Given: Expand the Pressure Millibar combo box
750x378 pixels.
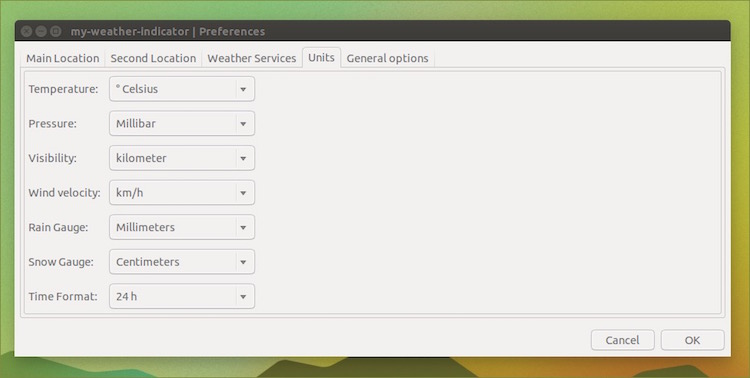Looking at the screenshot, I should point(182,123).
